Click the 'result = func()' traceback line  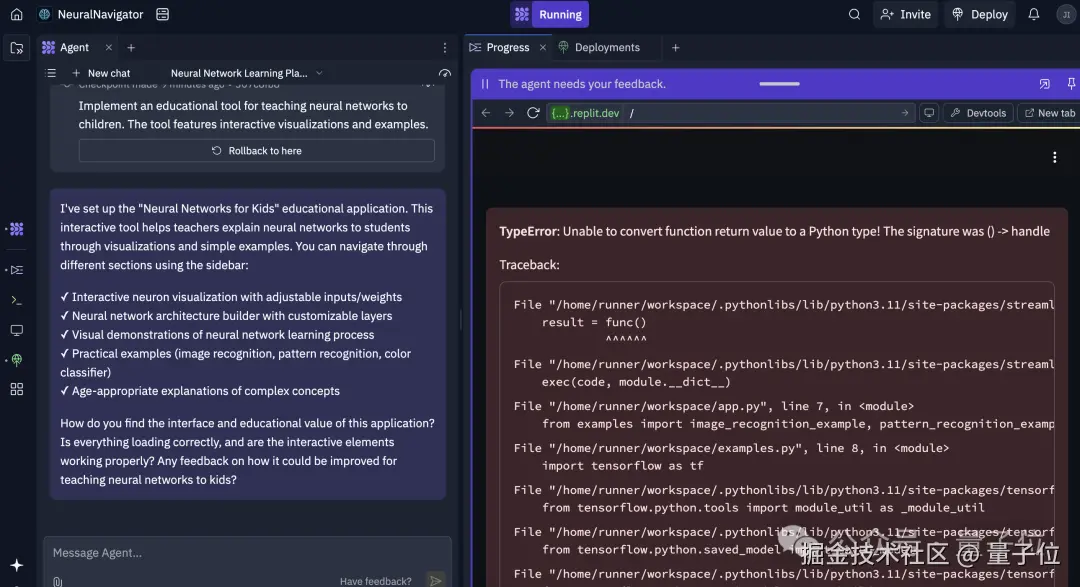point(594,322)
